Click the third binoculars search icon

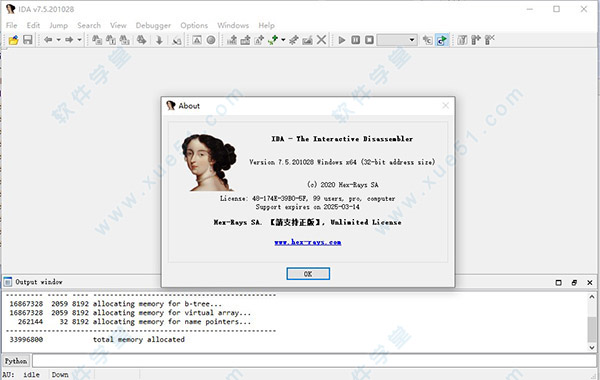coord(125,40)
